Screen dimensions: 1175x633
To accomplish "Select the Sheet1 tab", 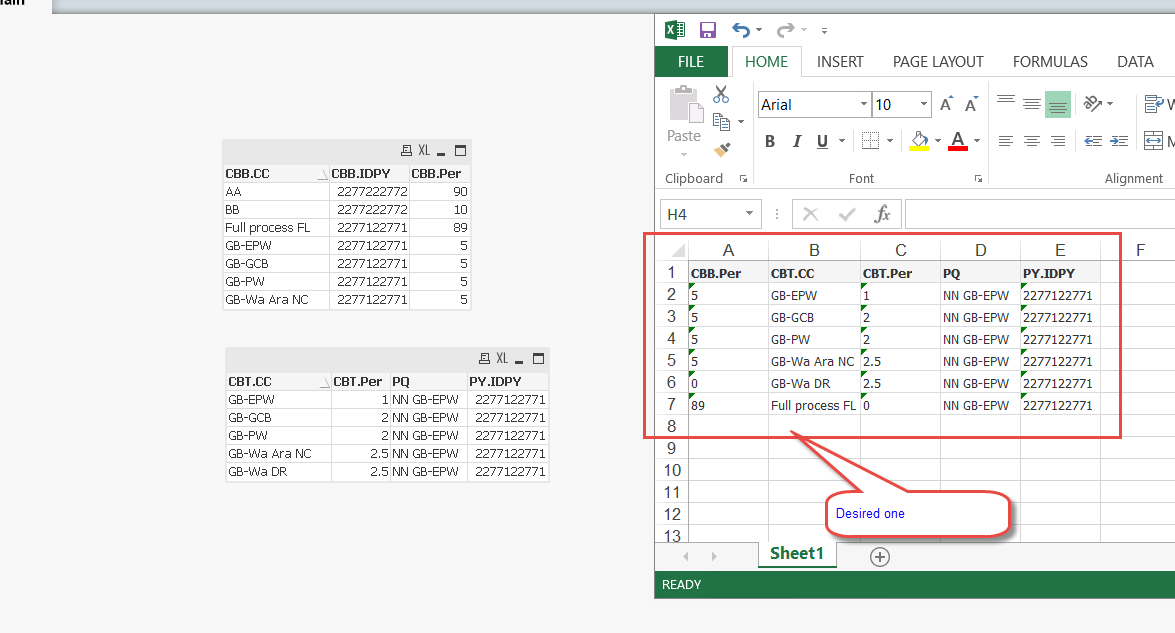I will (x=796, y=553).
